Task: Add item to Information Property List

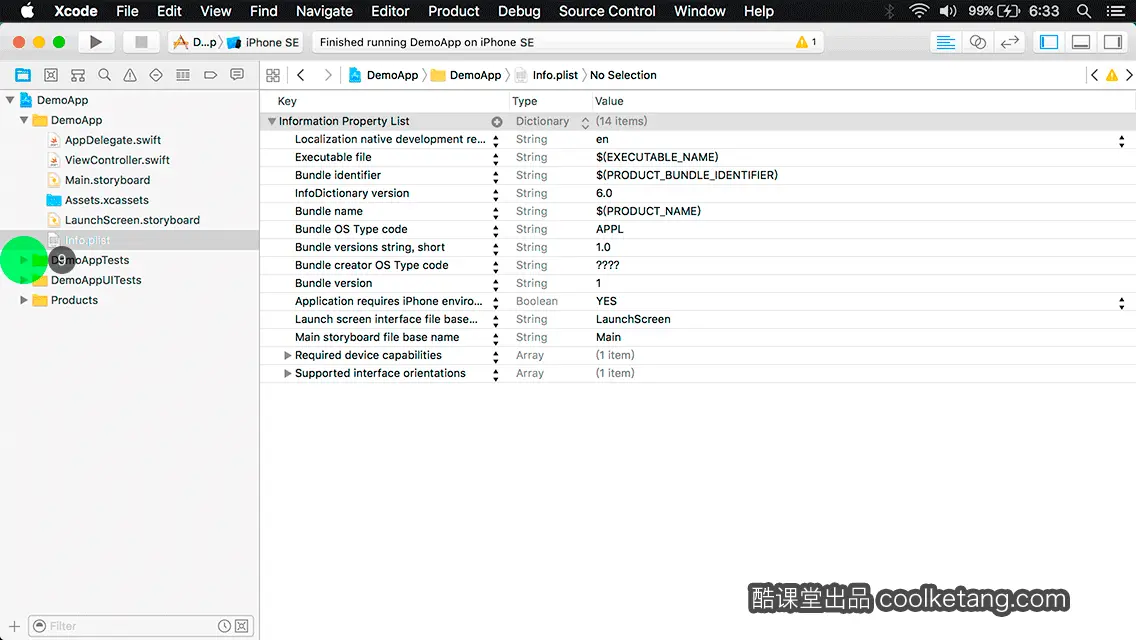Action: tap(497, 122)
